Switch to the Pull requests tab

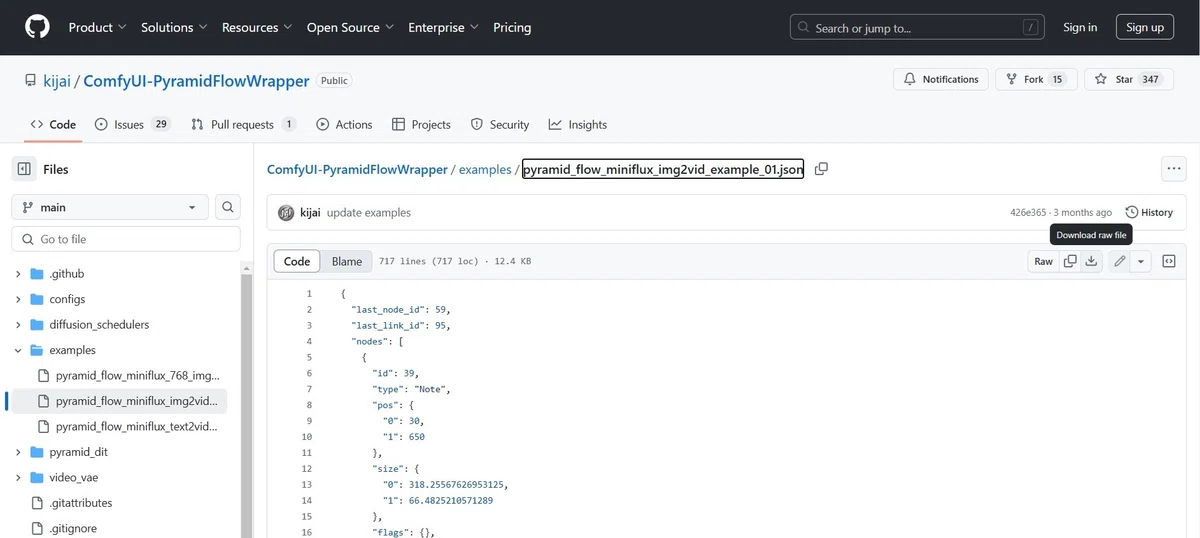[x=244, y=124]
